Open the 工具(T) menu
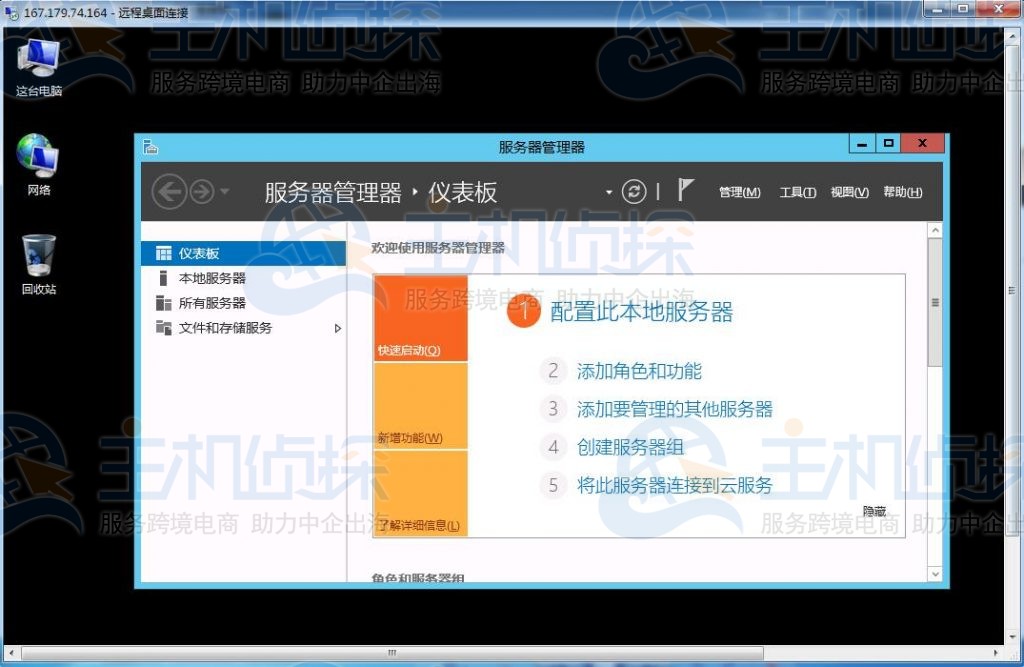Screen dimensions: 1024x667 [797, 192]
